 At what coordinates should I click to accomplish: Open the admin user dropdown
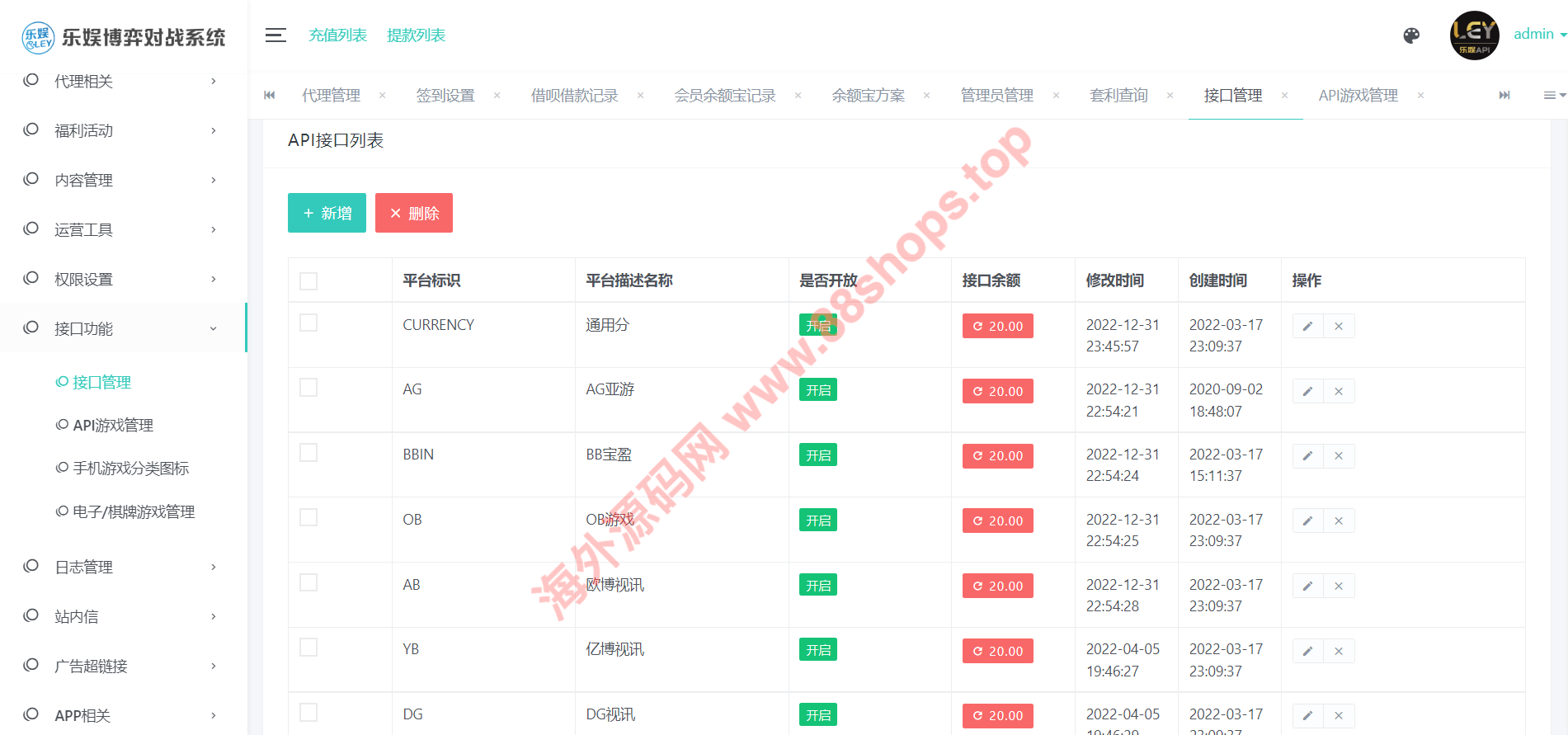pos(1539,35)
